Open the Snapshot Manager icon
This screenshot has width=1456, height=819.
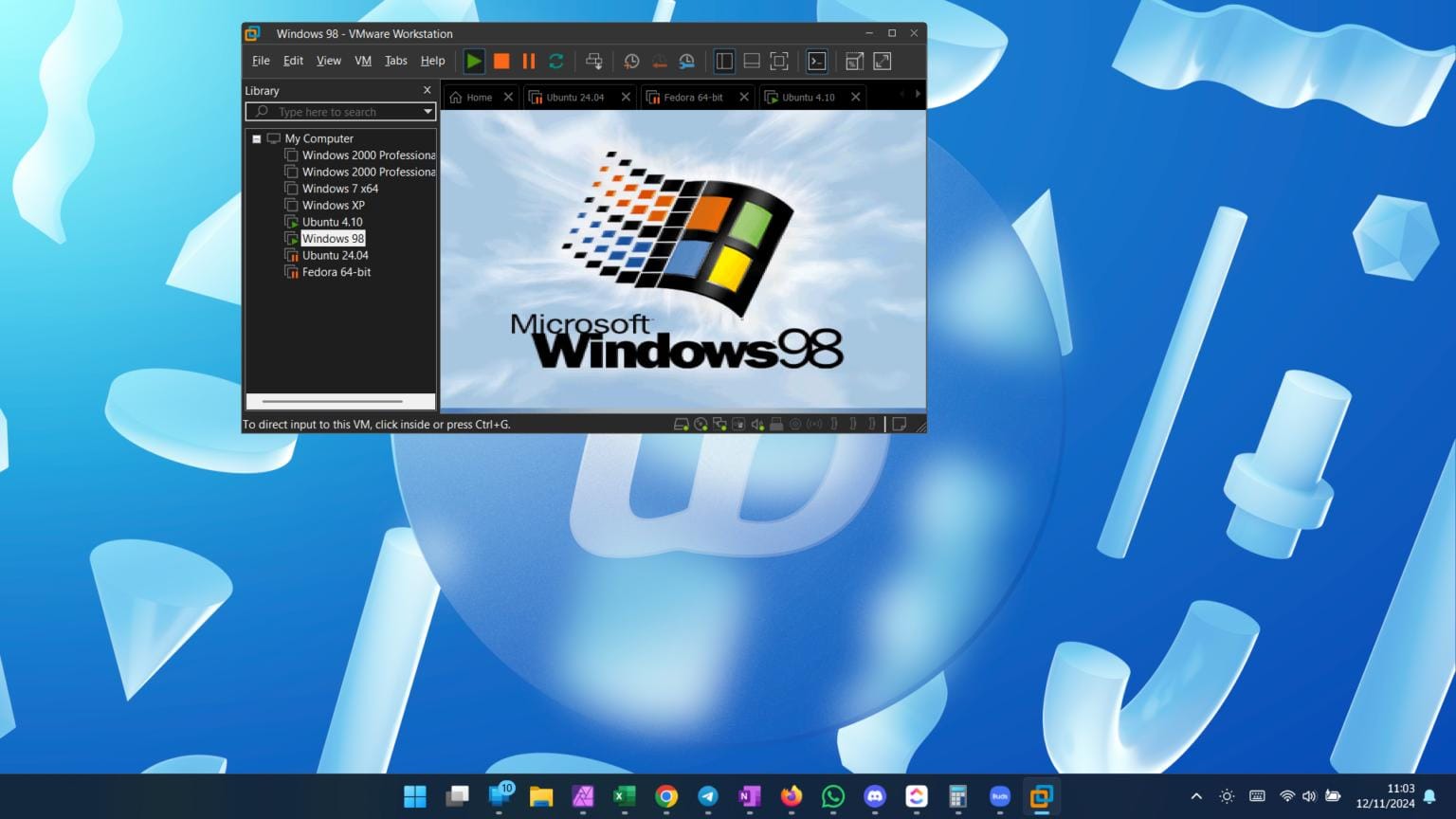click(x=687, y=62)
